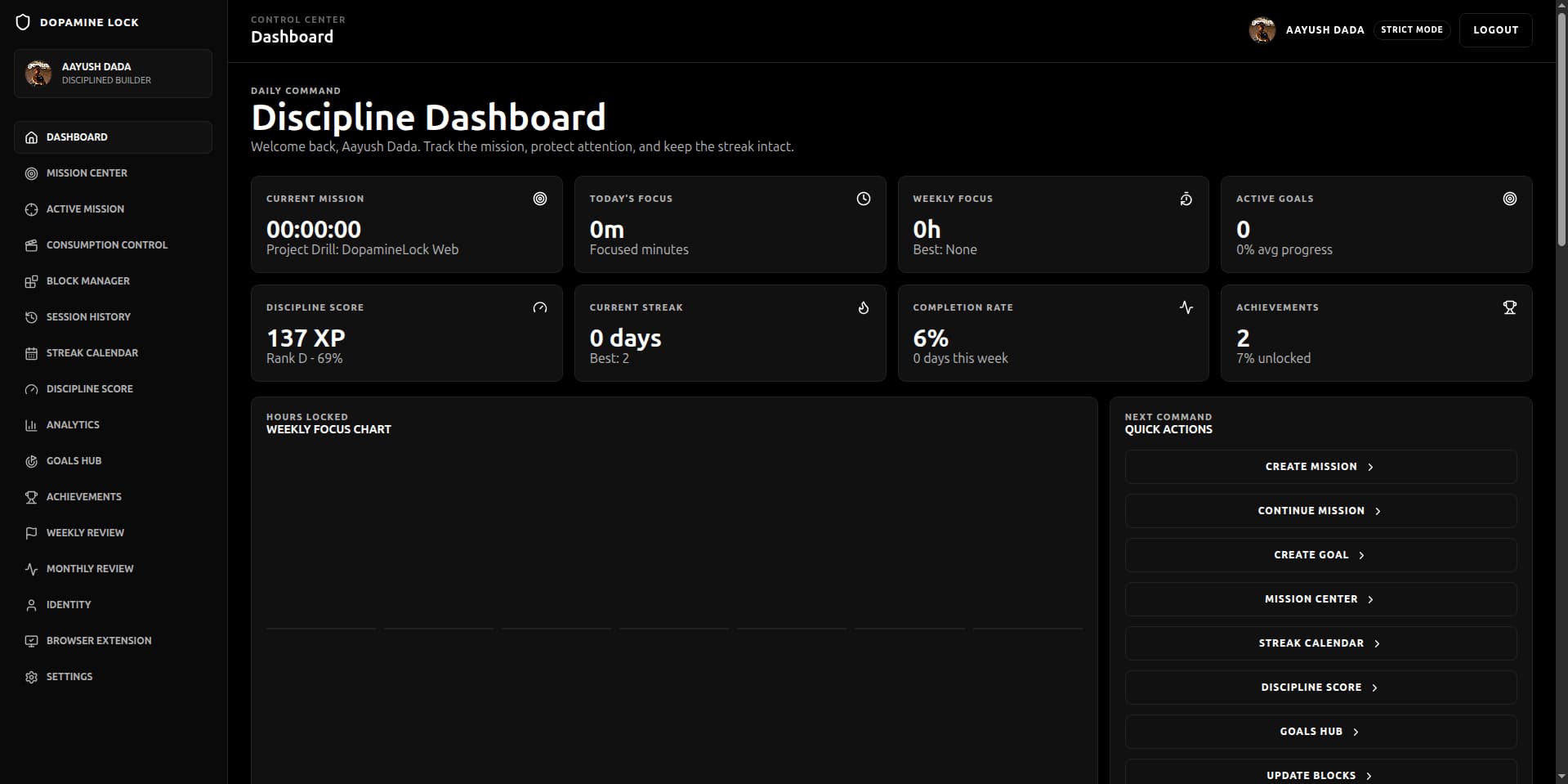1568x784 pixels.
Task: Click the Discipline Score gauge icon in sidebar
Action: 31,389
